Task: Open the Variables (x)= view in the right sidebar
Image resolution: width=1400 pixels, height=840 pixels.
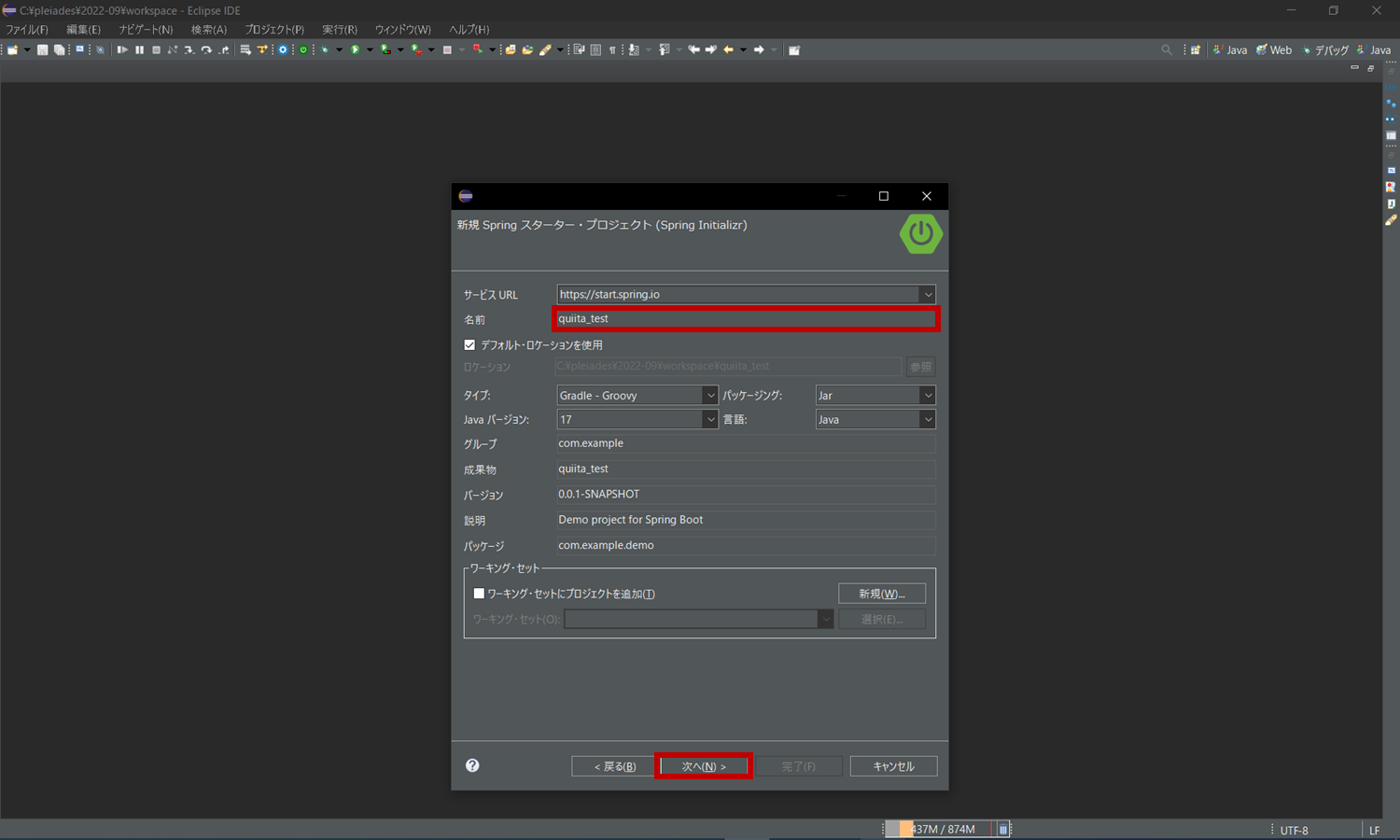Action: point(1391,87)
